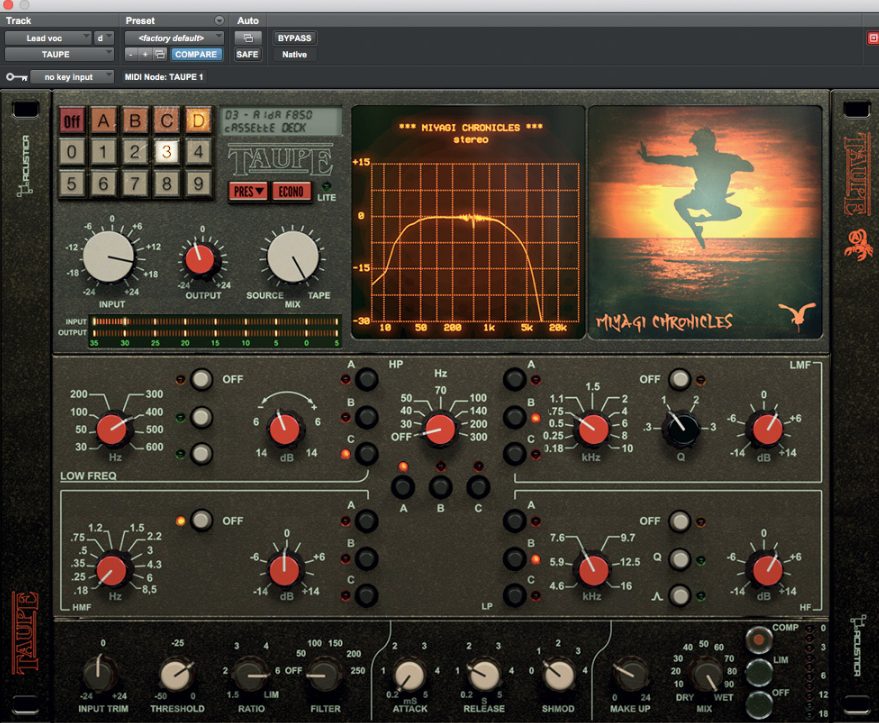Click the compressor ATTACK knob
Image resolution: width=879 pixels, height=723 pixels.
pyautogui.click(x=410, y=675)
